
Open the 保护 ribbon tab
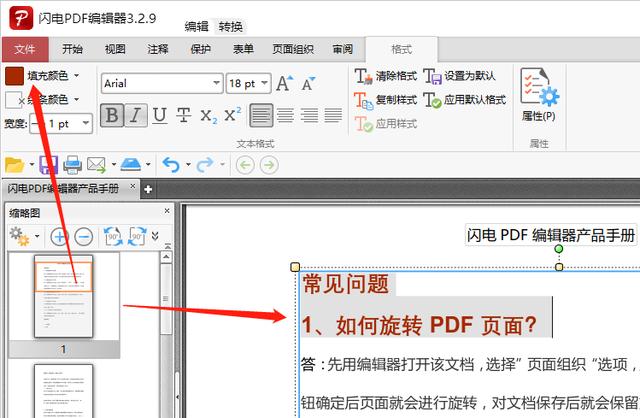200,49
